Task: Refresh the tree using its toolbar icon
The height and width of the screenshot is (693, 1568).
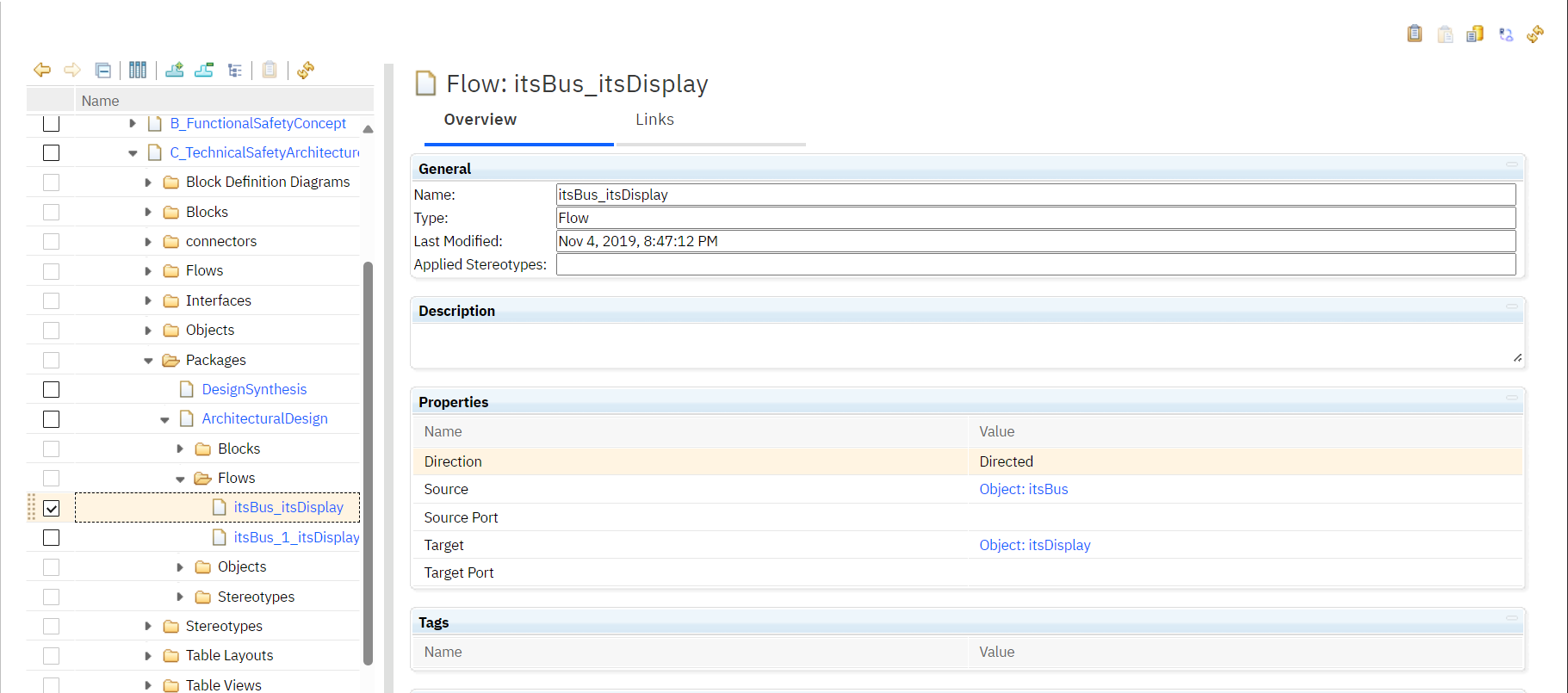Action: [x=306, y=70]
